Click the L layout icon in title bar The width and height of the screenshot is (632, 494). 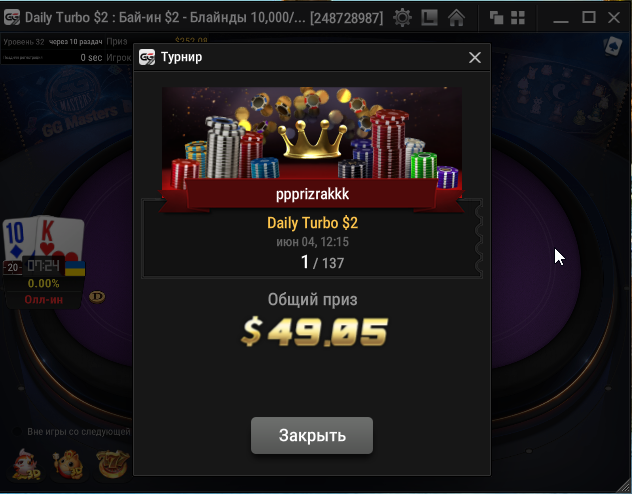[x=429, y=18]
